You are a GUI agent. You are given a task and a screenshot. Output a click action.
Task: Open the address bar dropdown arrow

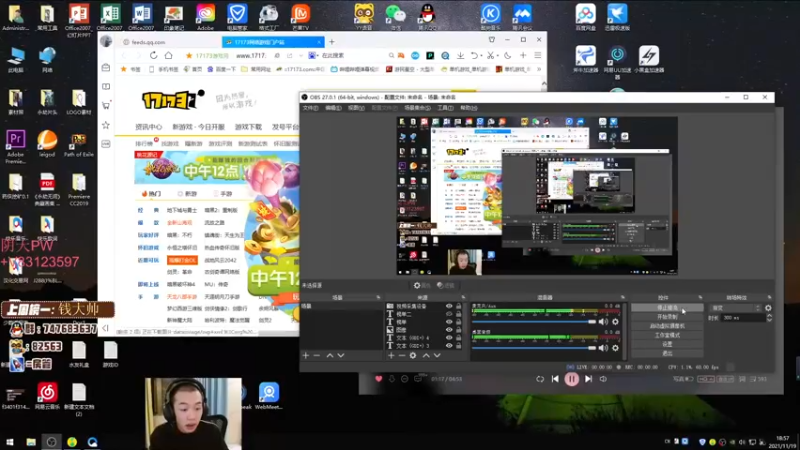[301, 55]
